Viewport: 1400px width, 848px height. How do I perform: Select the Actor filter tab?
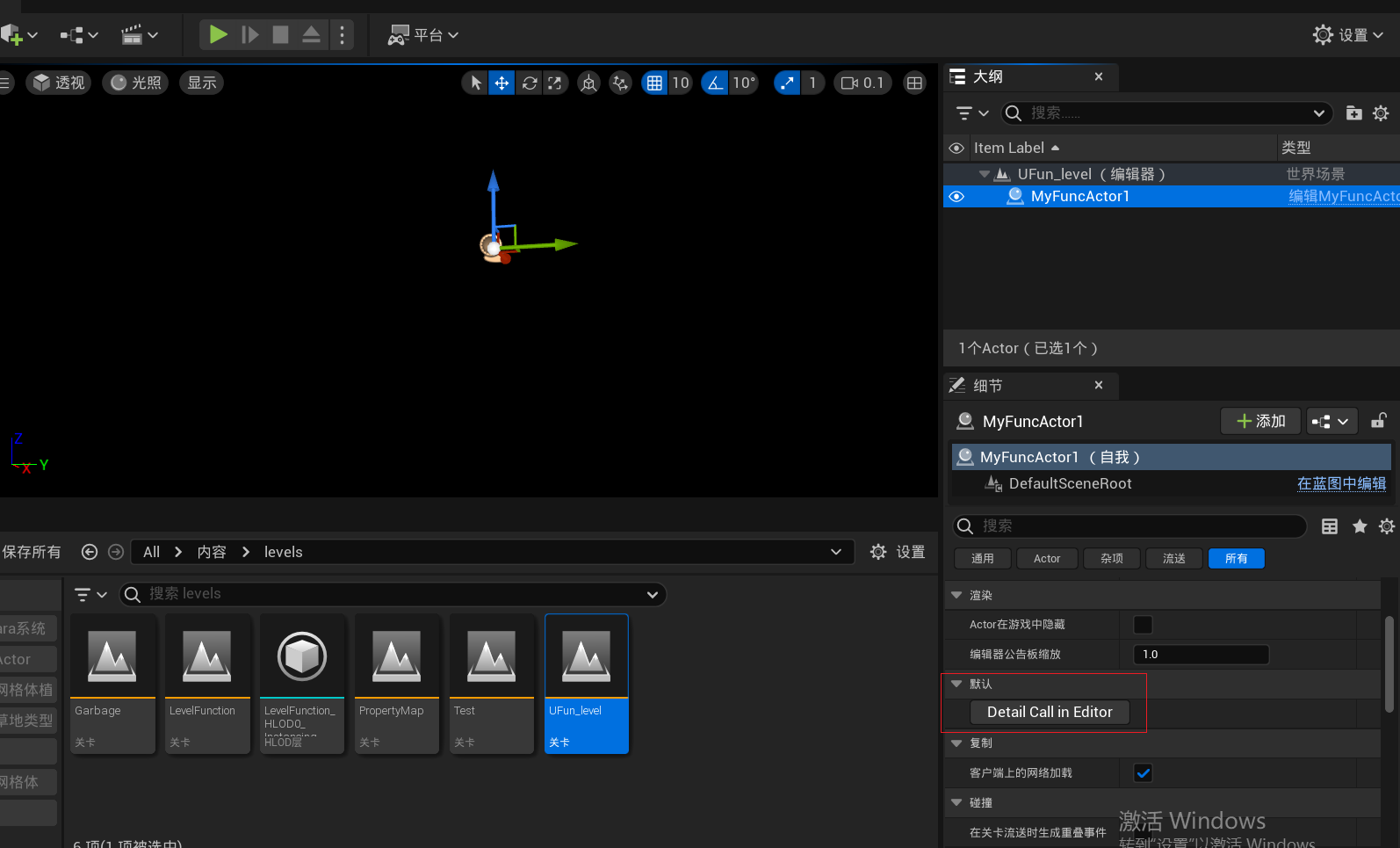1047,559
